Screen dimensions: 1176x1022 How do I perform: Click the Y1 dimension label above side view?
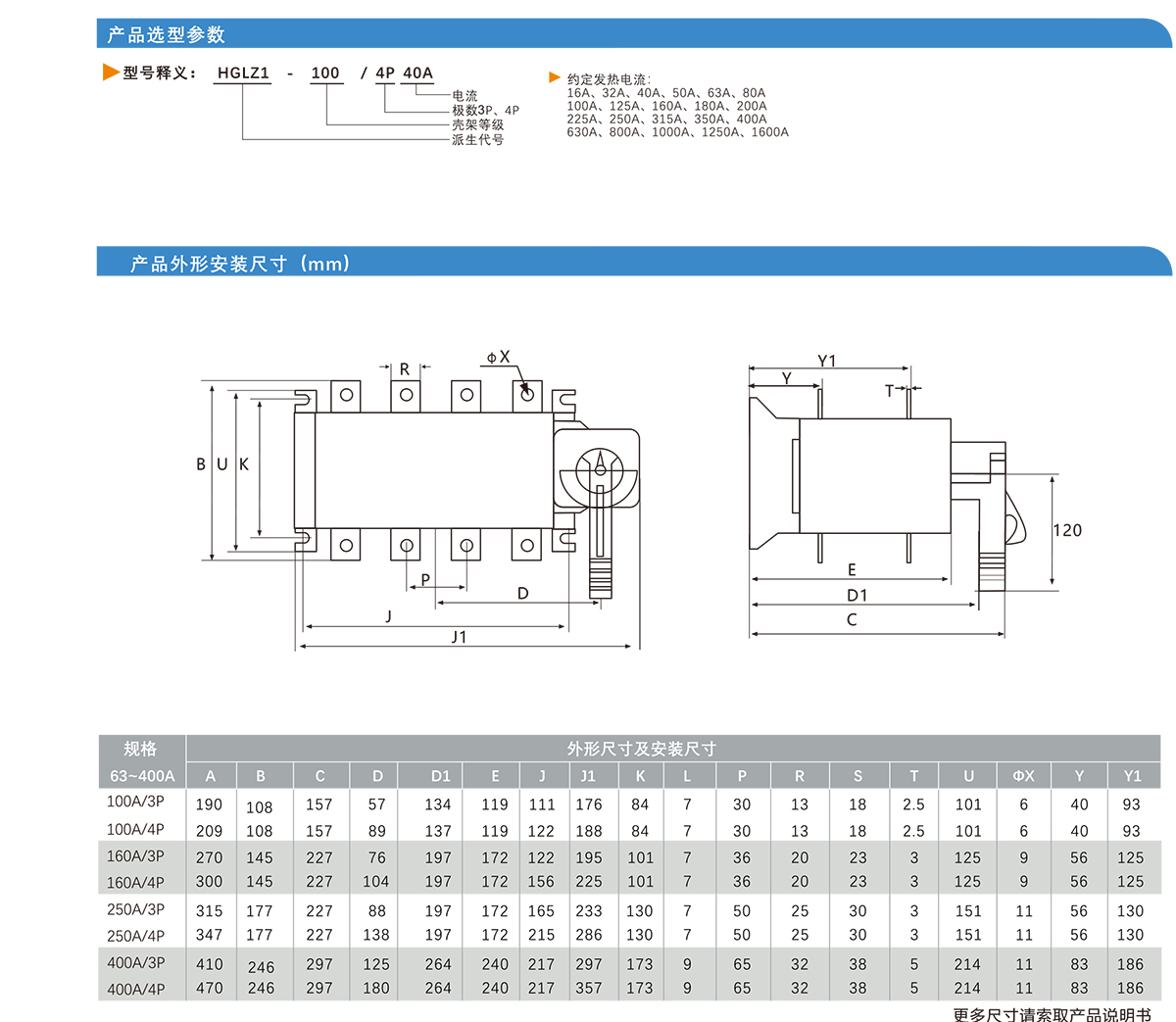point(827,362)
